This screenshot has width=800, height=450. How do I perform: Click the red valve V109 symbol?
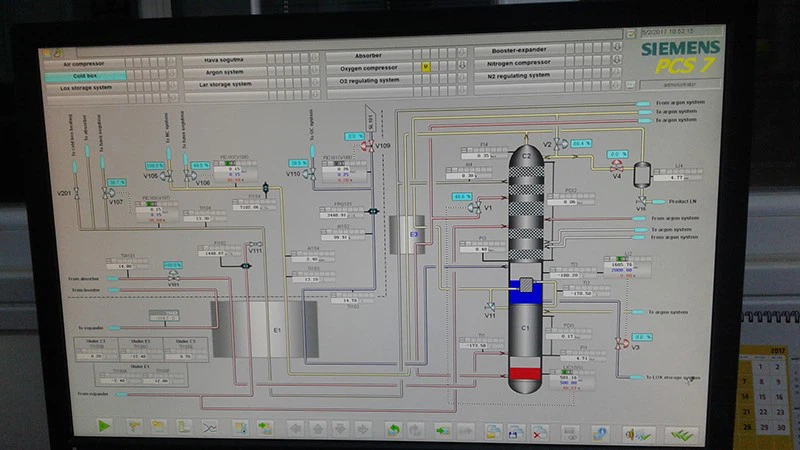point(367,146)
